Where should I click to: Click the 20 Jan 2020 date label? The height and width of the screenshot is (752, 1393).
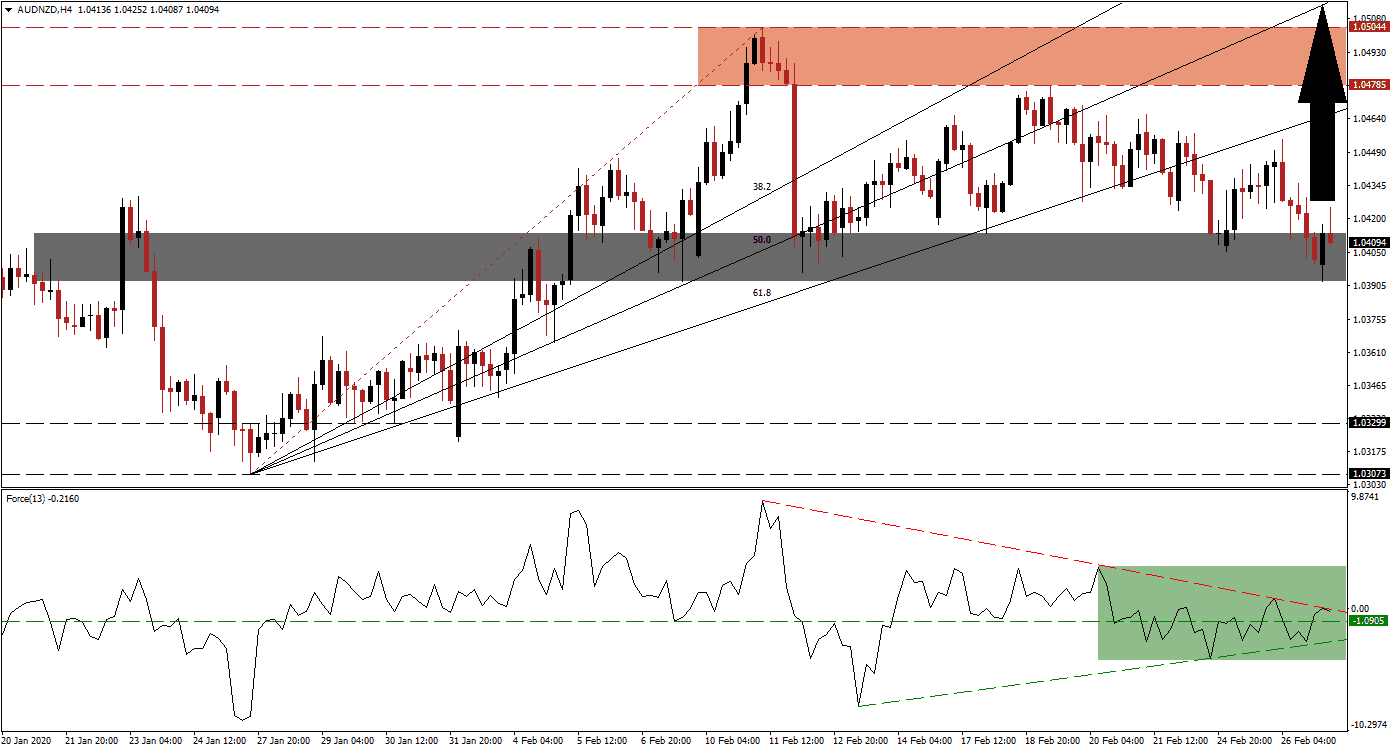[27, 741]
